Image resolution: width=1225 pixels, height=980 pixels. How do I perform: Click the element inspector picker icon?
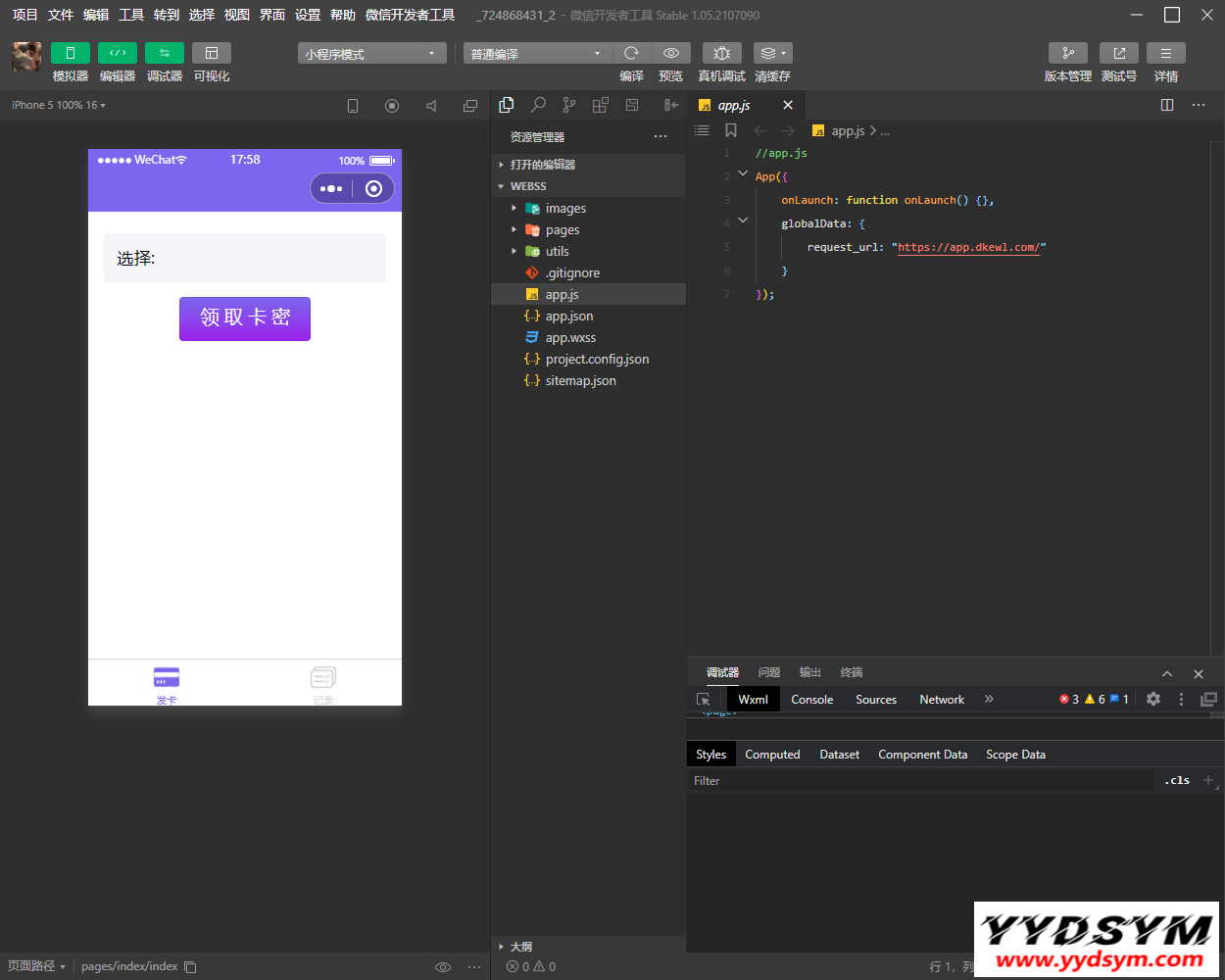click(703, 699)
